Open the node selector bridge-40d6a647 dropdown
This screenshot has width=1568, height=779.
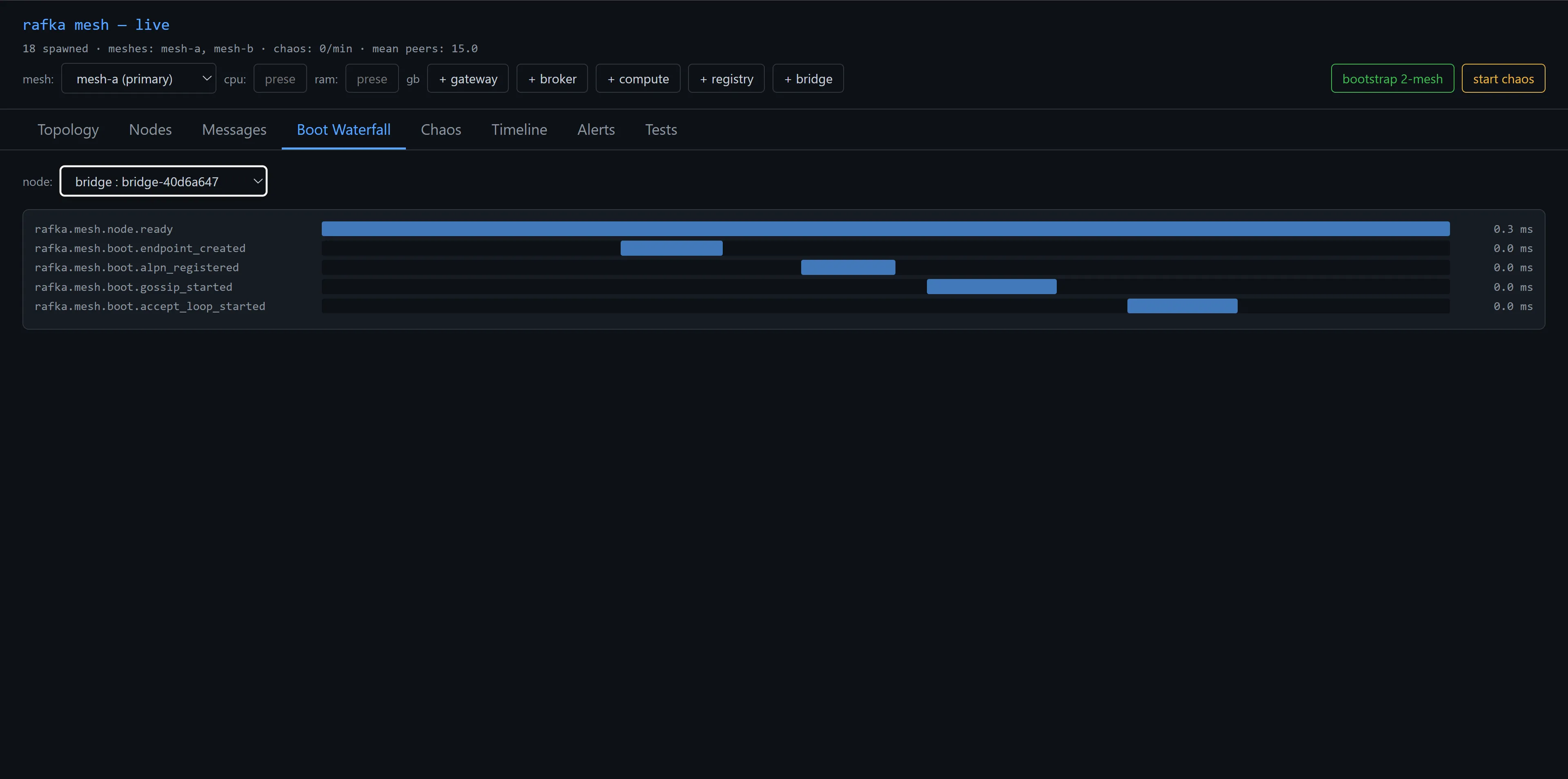[x=163, y=181]
